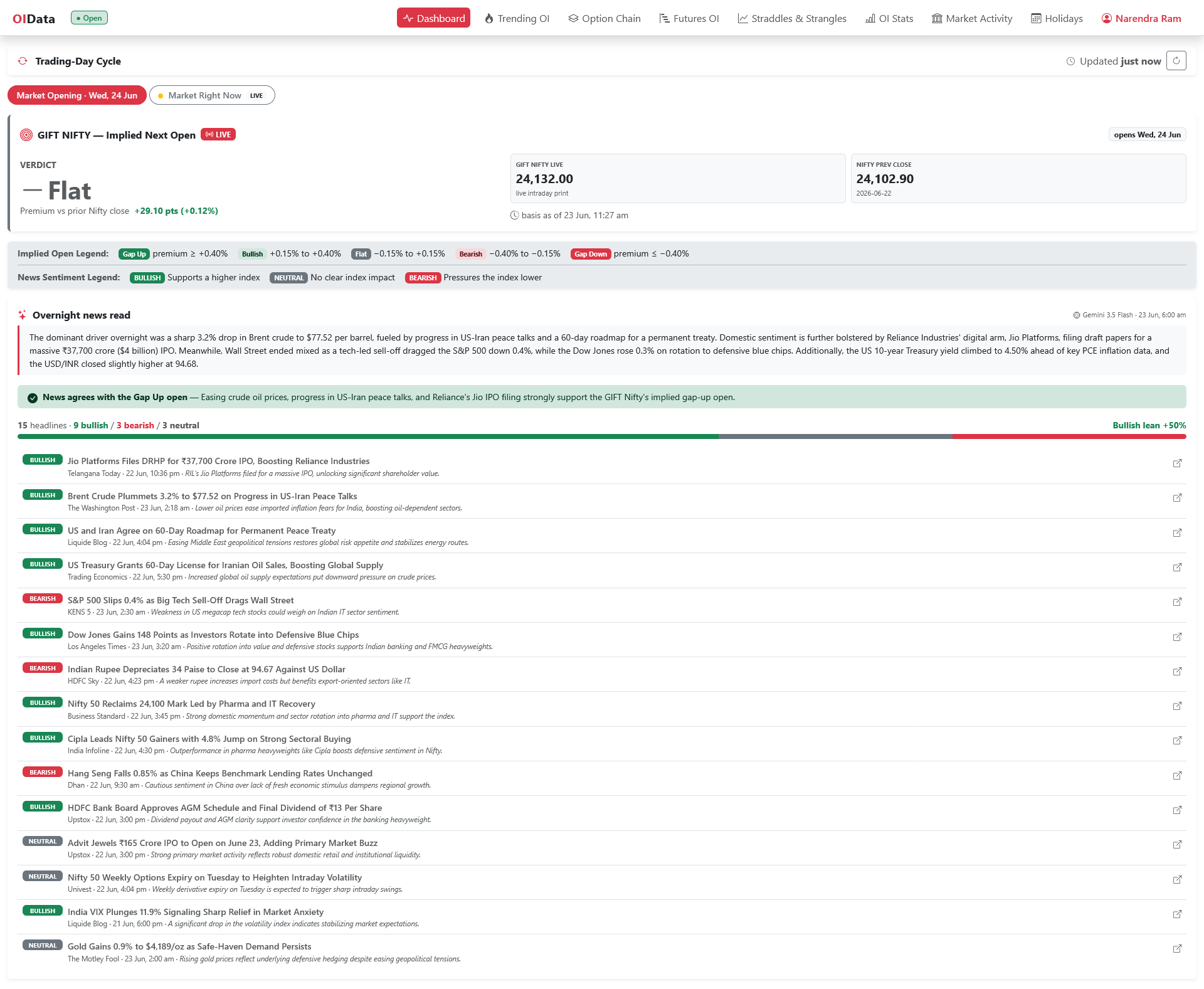Switch to Market Right Now tab
1204x989 pixels.
click(212, 95)
